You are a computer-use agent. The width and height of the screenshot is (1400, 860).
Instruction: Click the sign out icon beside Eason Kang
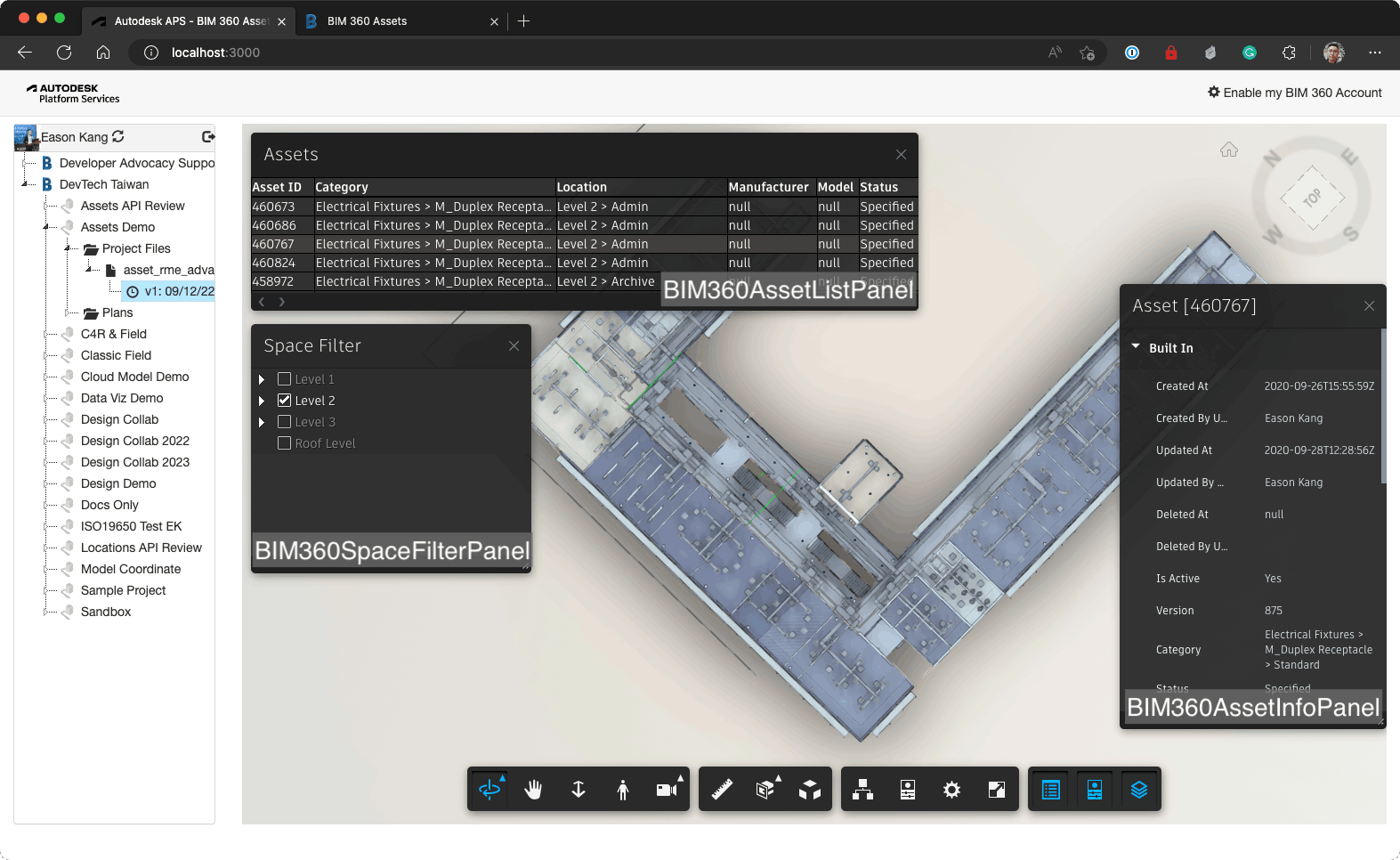coord(208,136)
